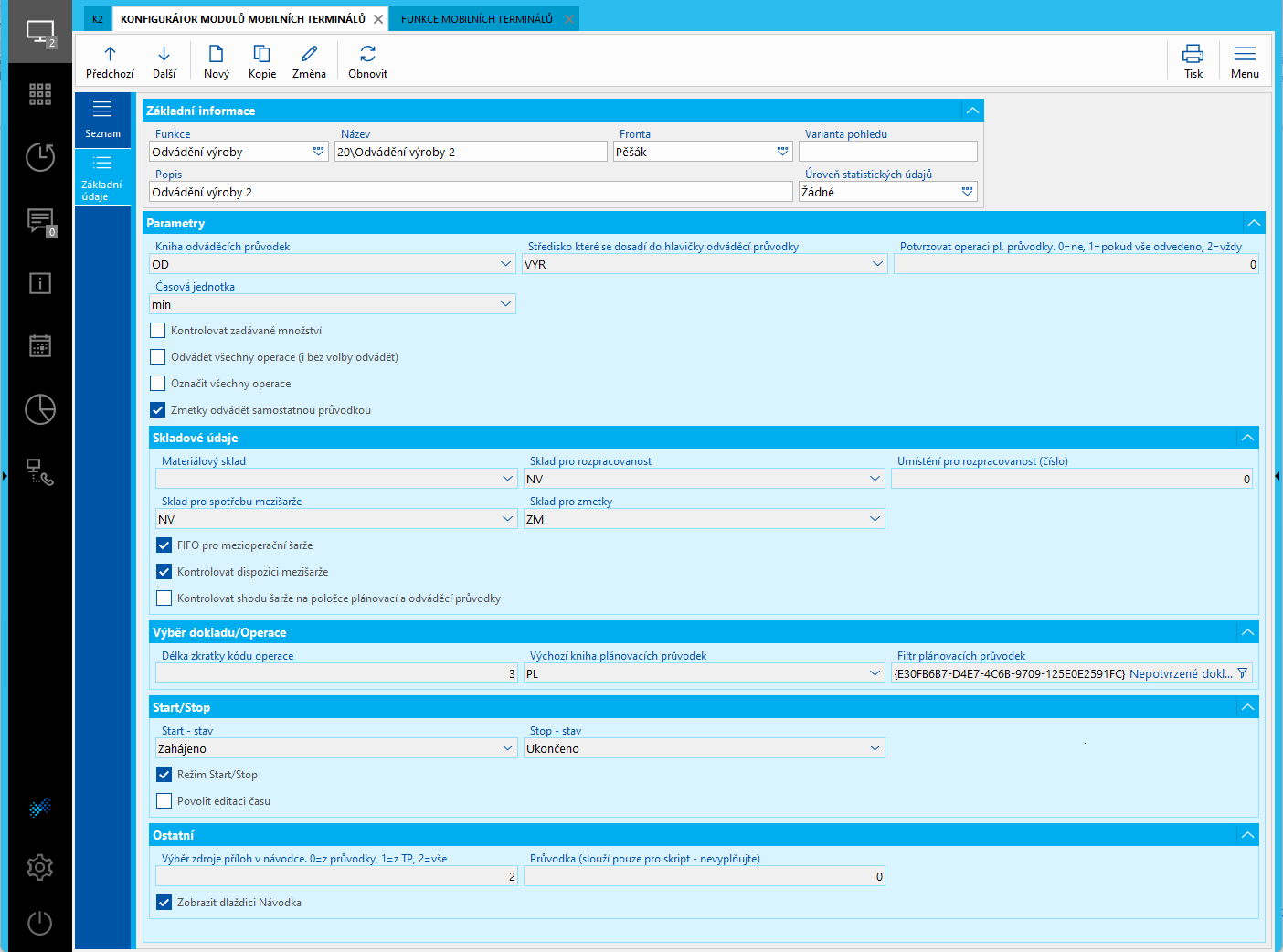Copy the record using Kopie

coord(262,61)
